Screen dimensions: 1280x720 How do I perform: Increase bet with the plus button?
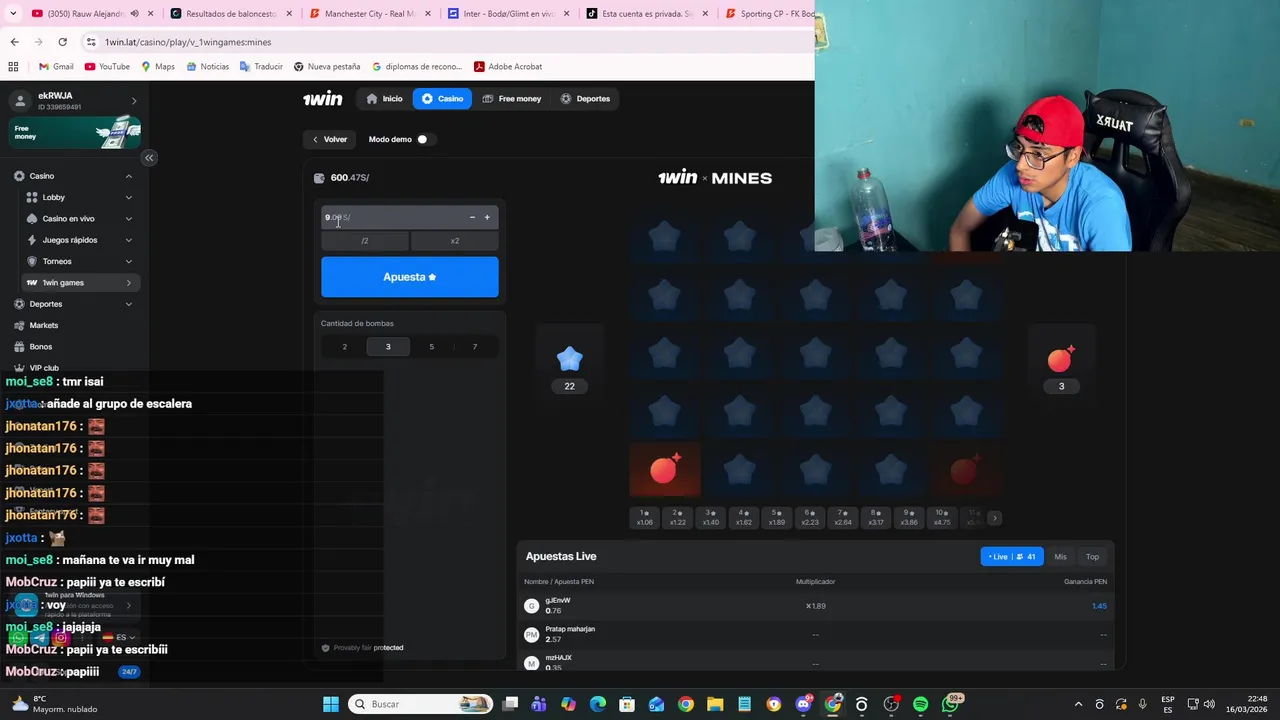487,217
